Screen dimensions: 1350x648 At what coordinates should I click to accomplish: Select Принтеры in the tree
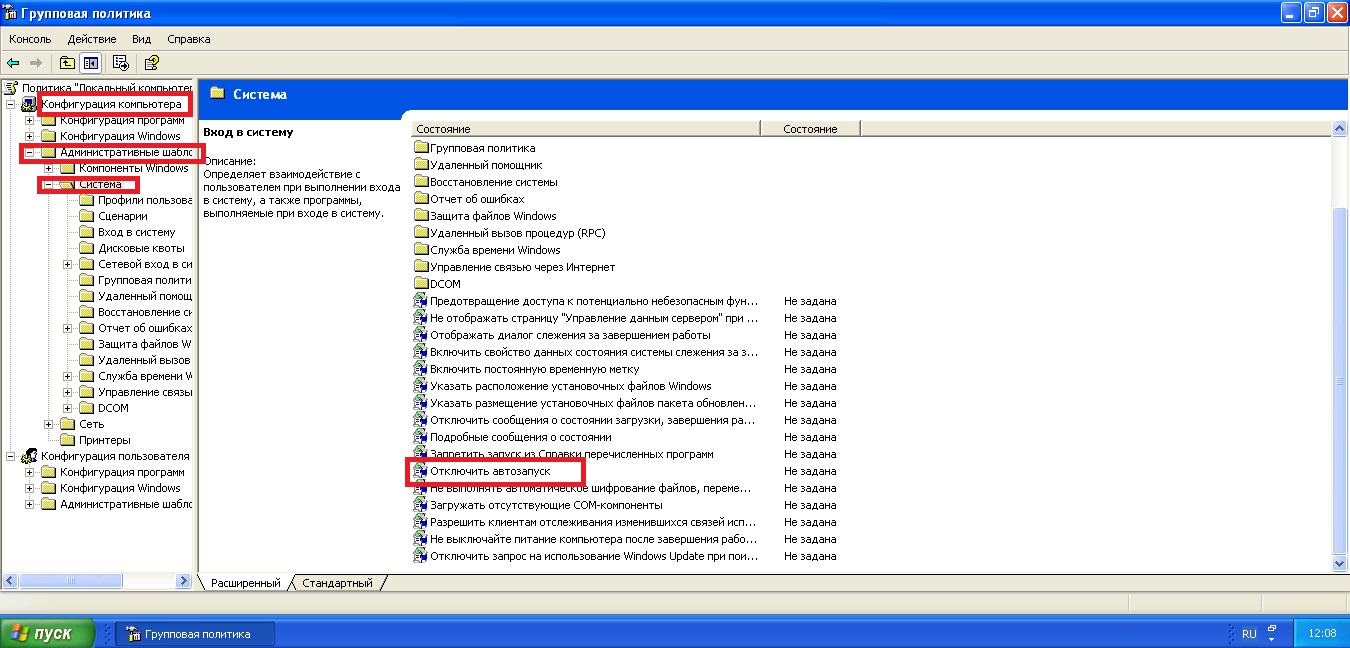pyautogui.click(x=104, y=440)
